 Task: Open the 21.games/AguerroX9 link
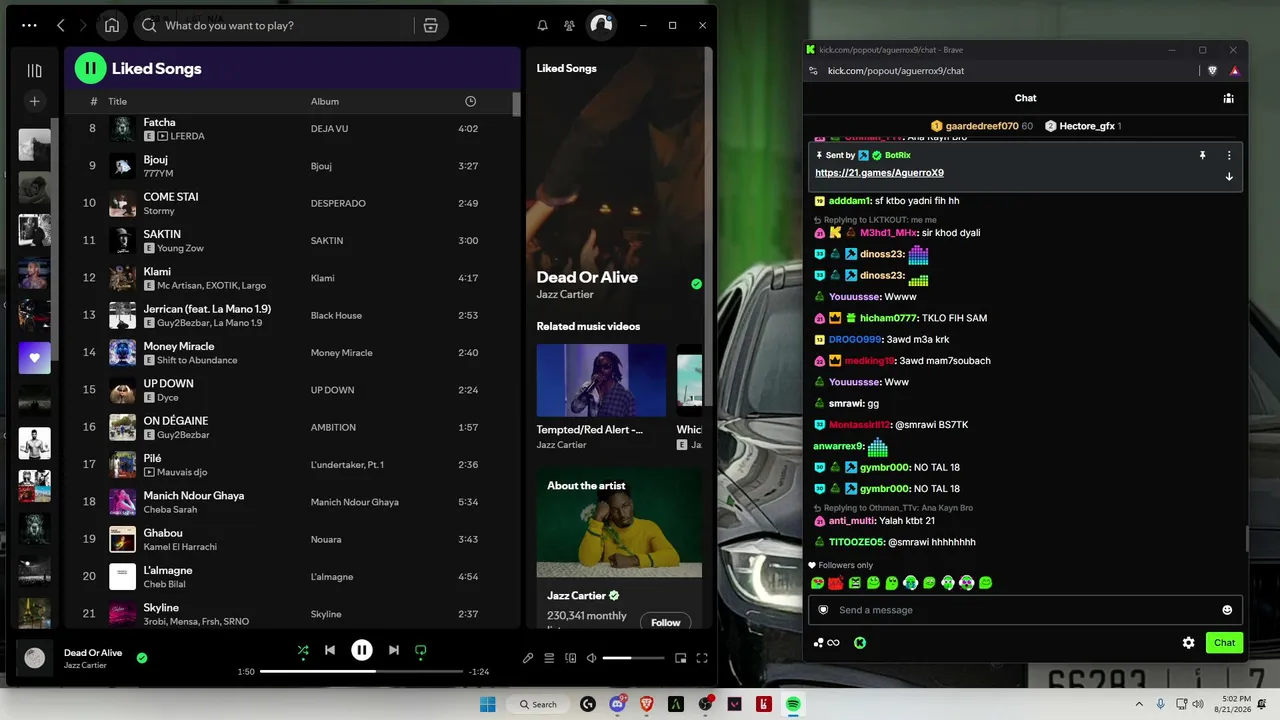click(880, 173)
